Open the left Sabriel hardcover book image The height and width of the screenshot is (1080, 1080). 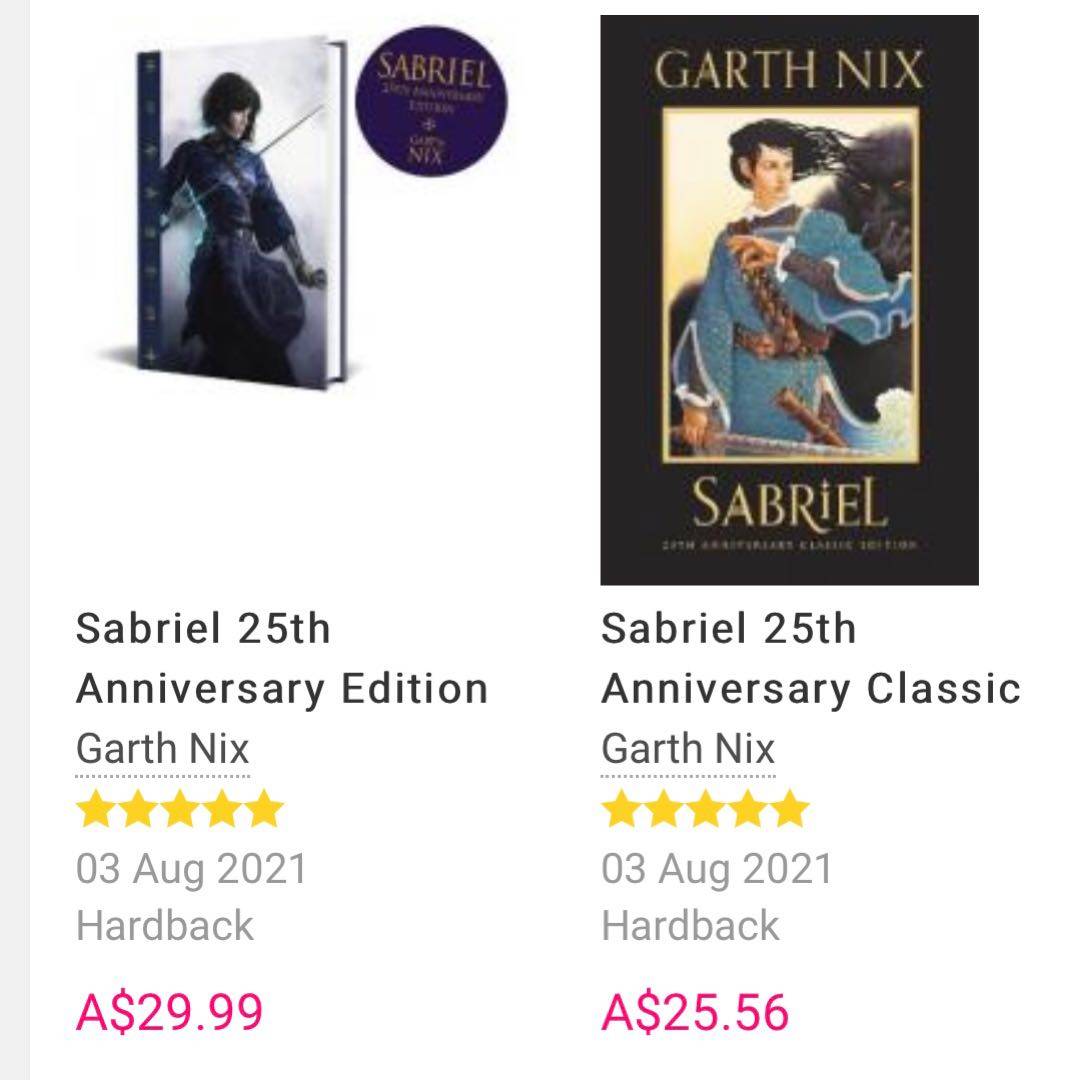pyautogui.click(x=240, y=210)
